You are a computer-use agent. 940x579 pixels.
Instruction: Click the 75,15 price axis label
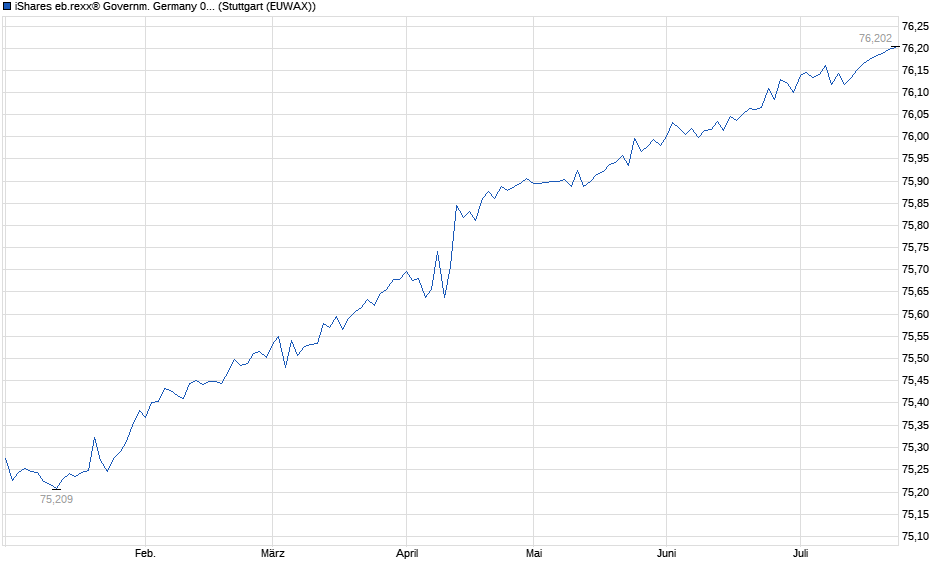point(915,514)
